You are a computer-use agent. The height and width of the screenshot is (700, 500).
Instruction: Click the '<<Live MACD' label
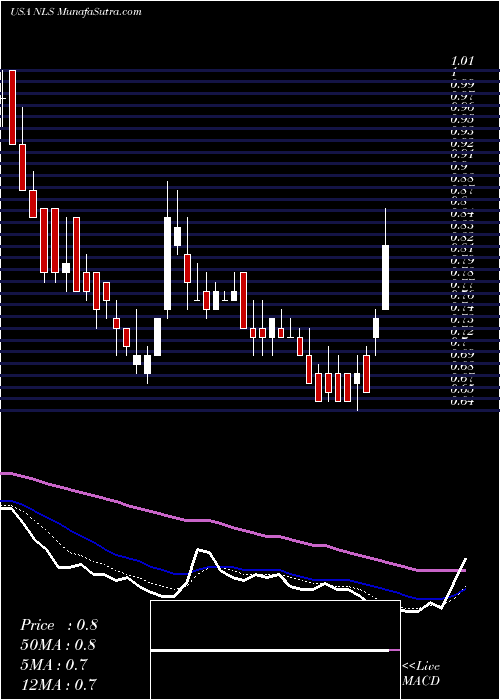point(421,674)
